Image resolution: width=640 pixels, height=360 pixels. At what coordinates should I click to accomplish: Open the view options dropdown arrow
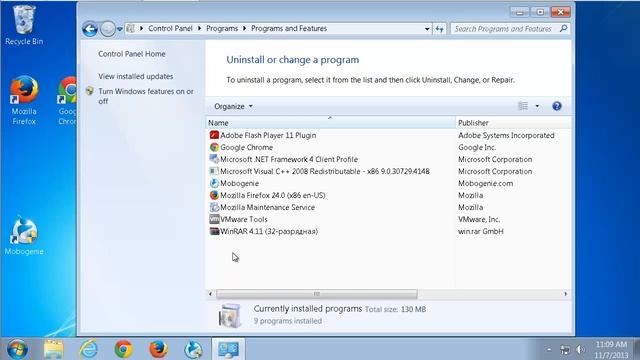click(537, 106)
